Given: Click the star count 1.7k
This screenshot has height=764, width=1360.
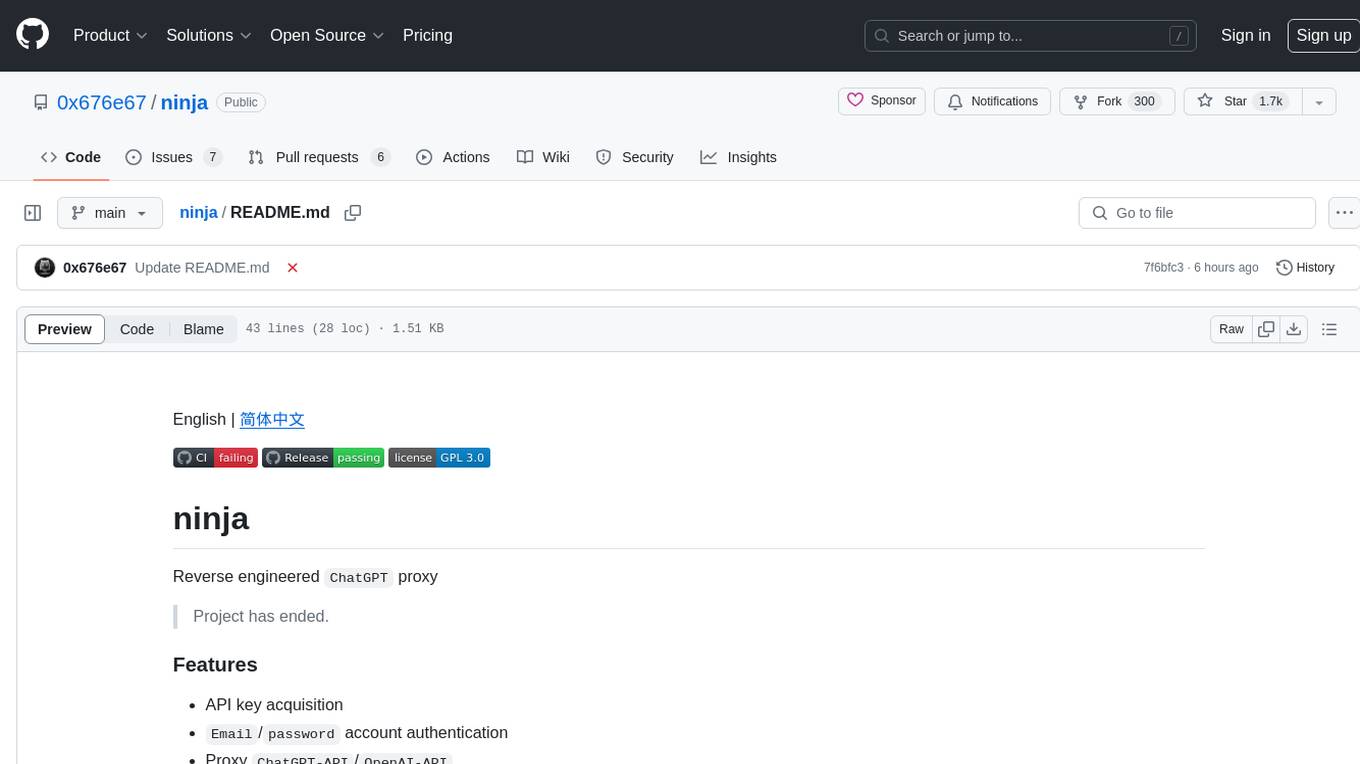Looking at the screenshot, I should point(1271,101).
